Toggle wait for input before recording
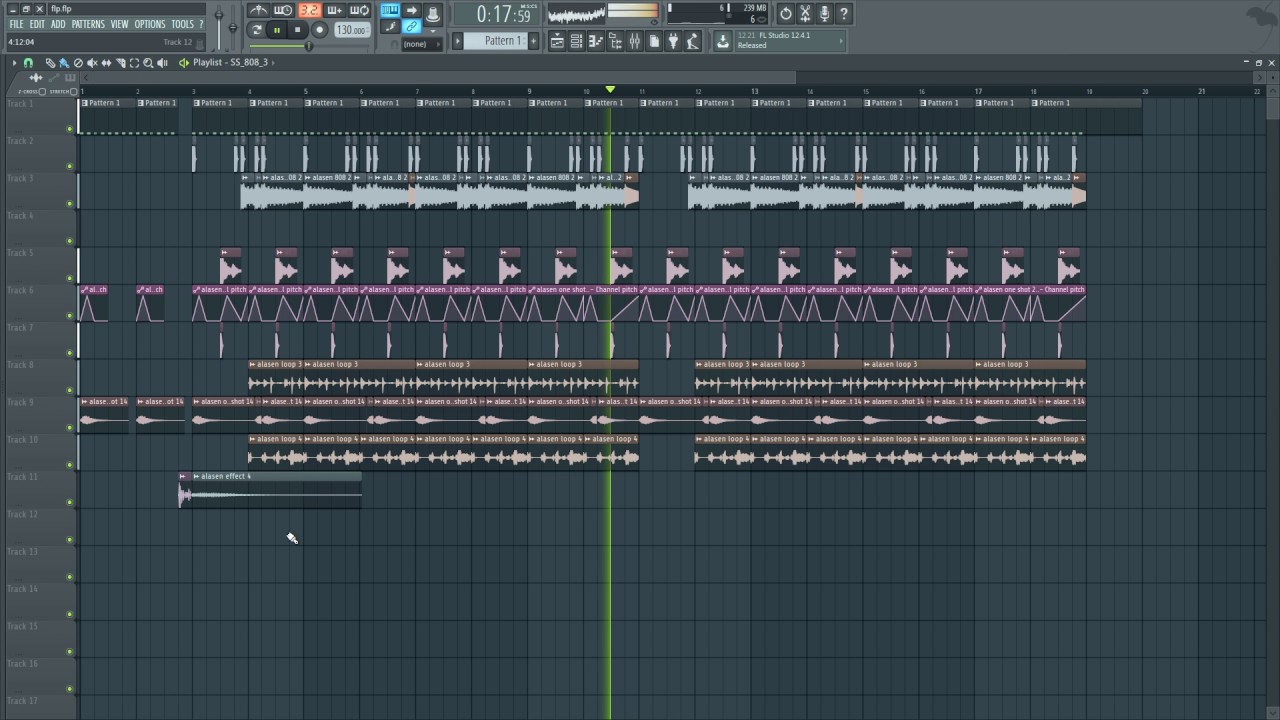1280x720 pixels. point(283,10)
